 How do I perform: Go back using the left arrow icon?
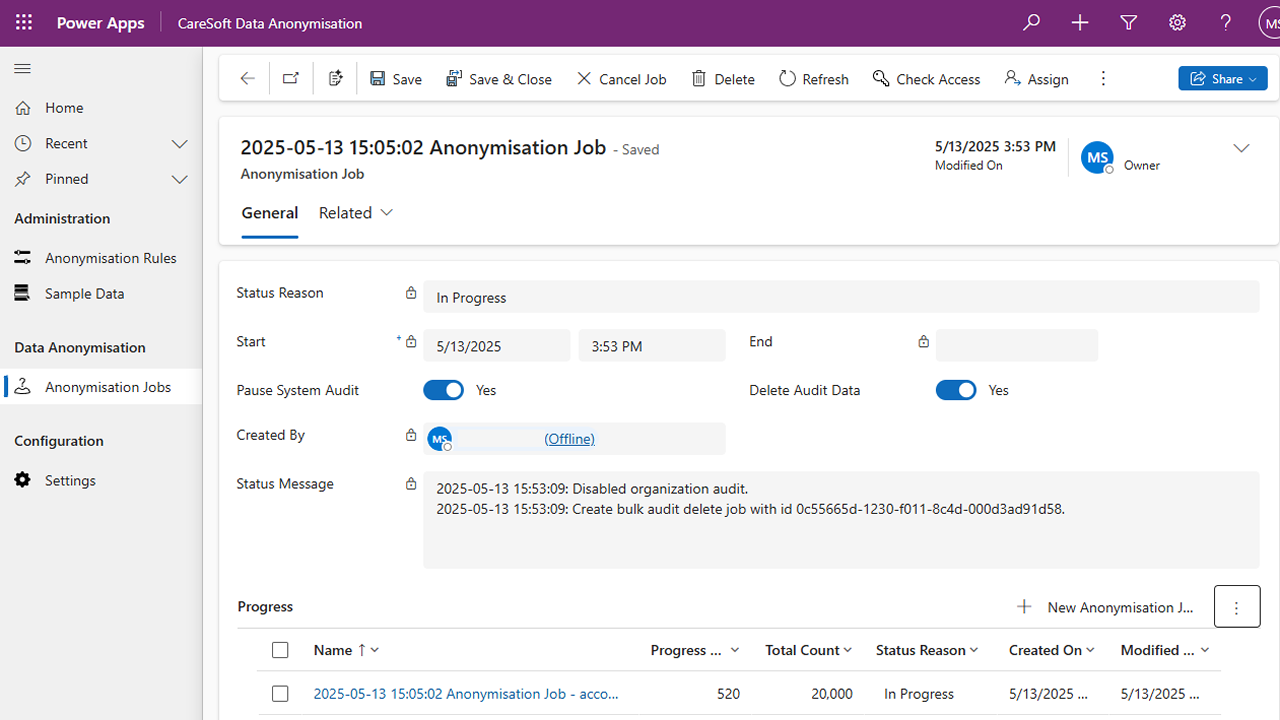point(247,79)
